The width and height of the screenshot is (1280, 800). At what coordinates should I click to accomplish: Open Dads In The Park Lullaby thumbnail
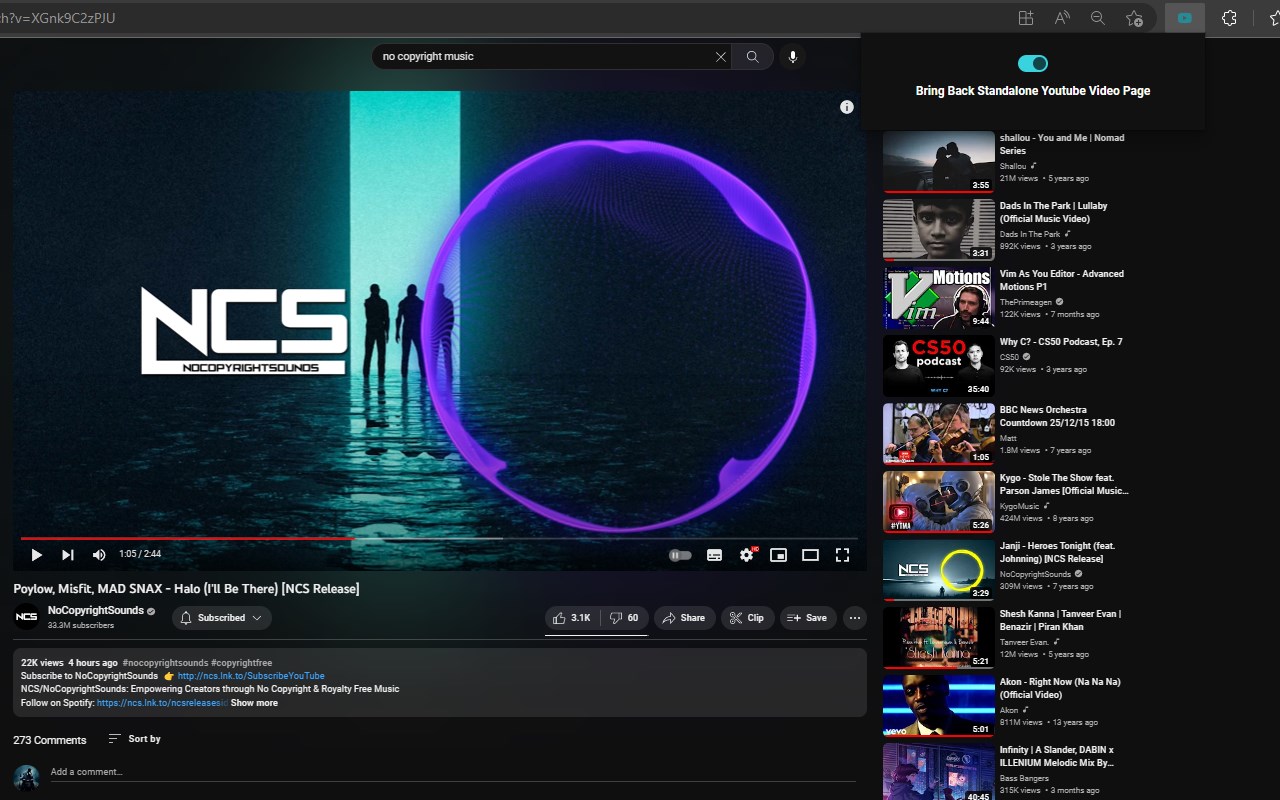939,229
